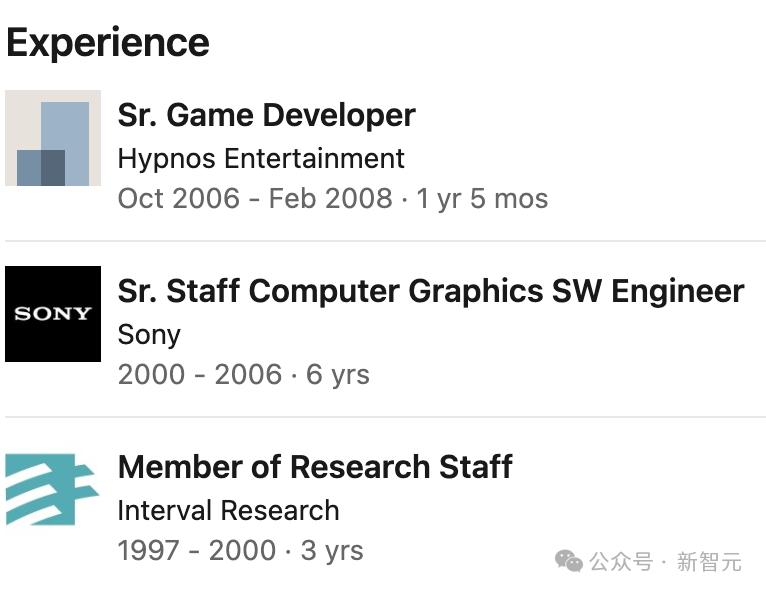Open the Member of Research Staff entry
The image size is (766, 592).
[x=315, y=467]
